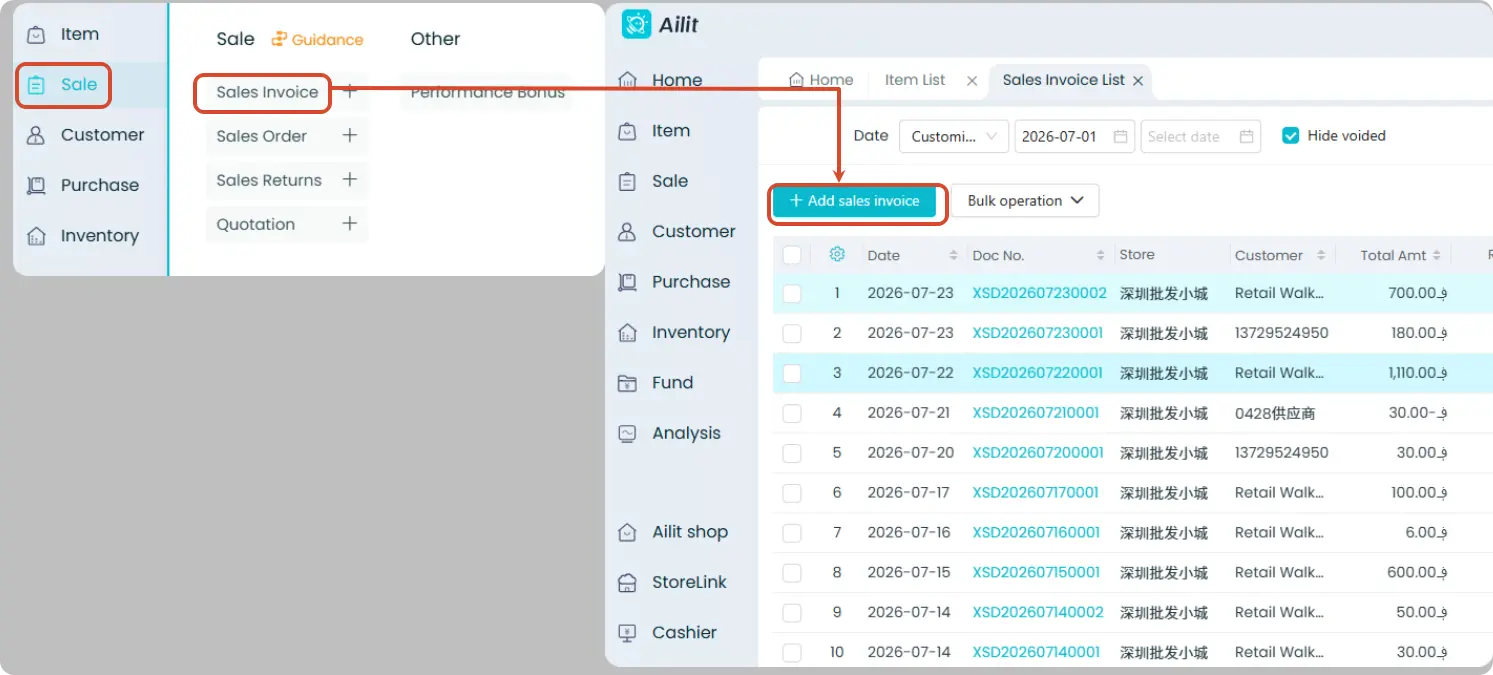Switch to the Home tab

(821, 80)
